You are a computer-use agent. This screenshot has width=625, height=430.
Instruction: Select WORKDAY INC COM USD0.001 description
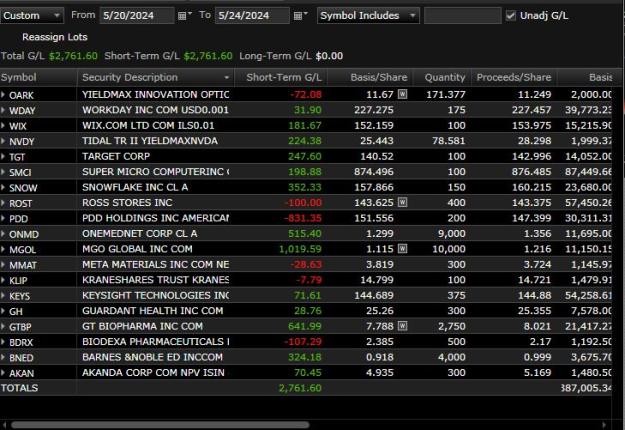155,110
